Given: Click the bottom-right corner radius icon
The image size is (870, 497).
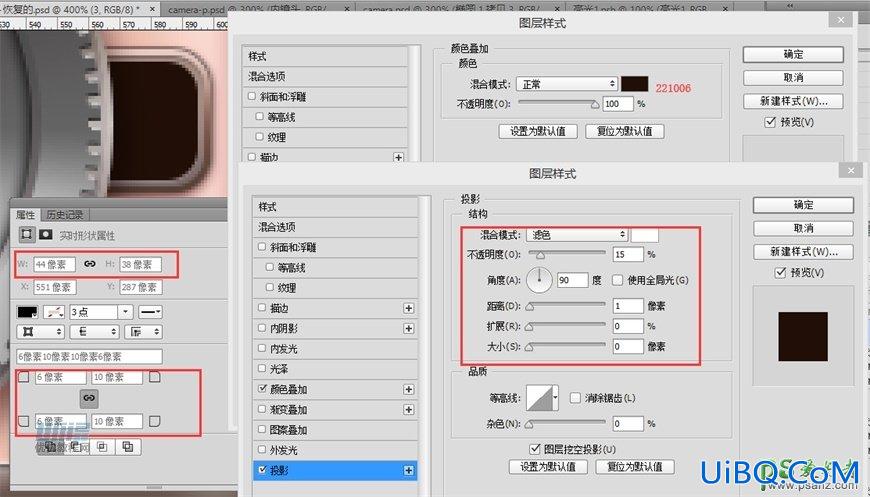Looking at the screenshot, I should pyautogui.click(x=155, y=422).
